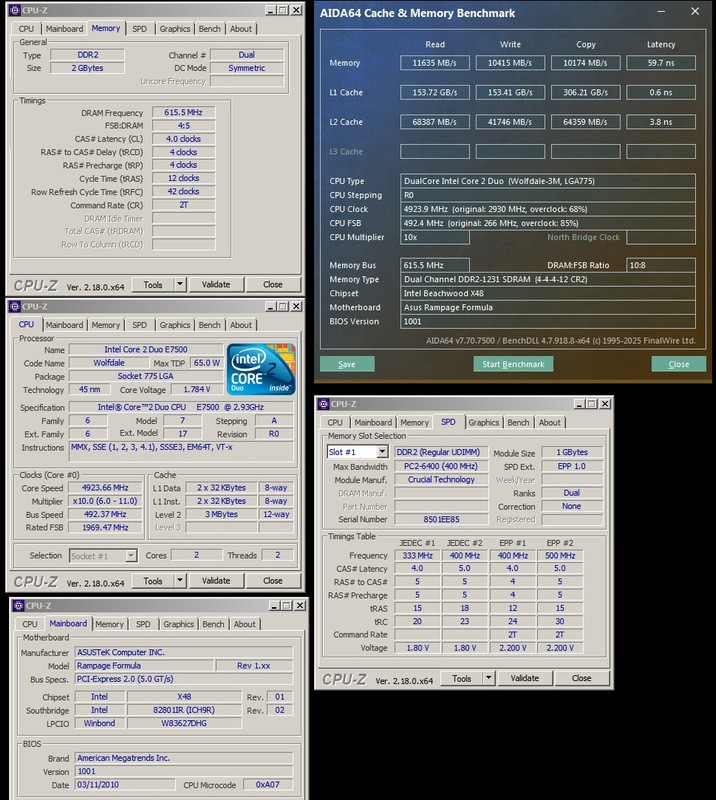Click the Command Rate 2T value in Memory window
Image resolution: width=716 pixels, height=800 pixels.
click(183, 205)
